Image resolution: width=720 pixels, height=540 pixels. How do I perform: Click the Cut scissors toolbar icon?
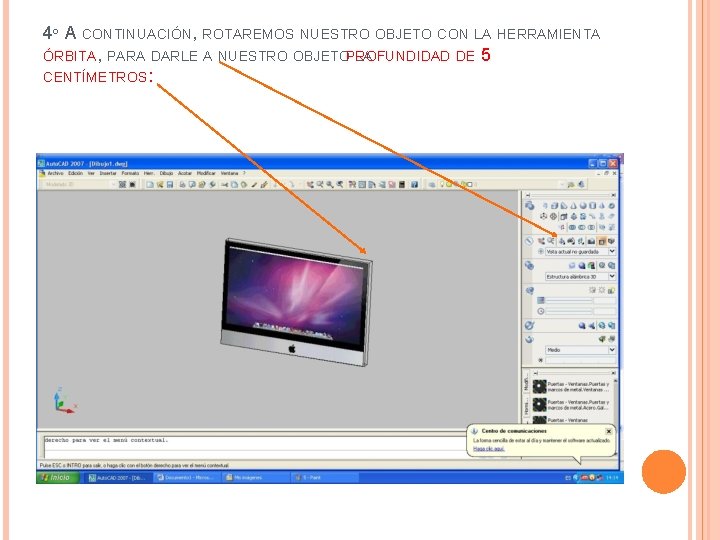point(225,184)
